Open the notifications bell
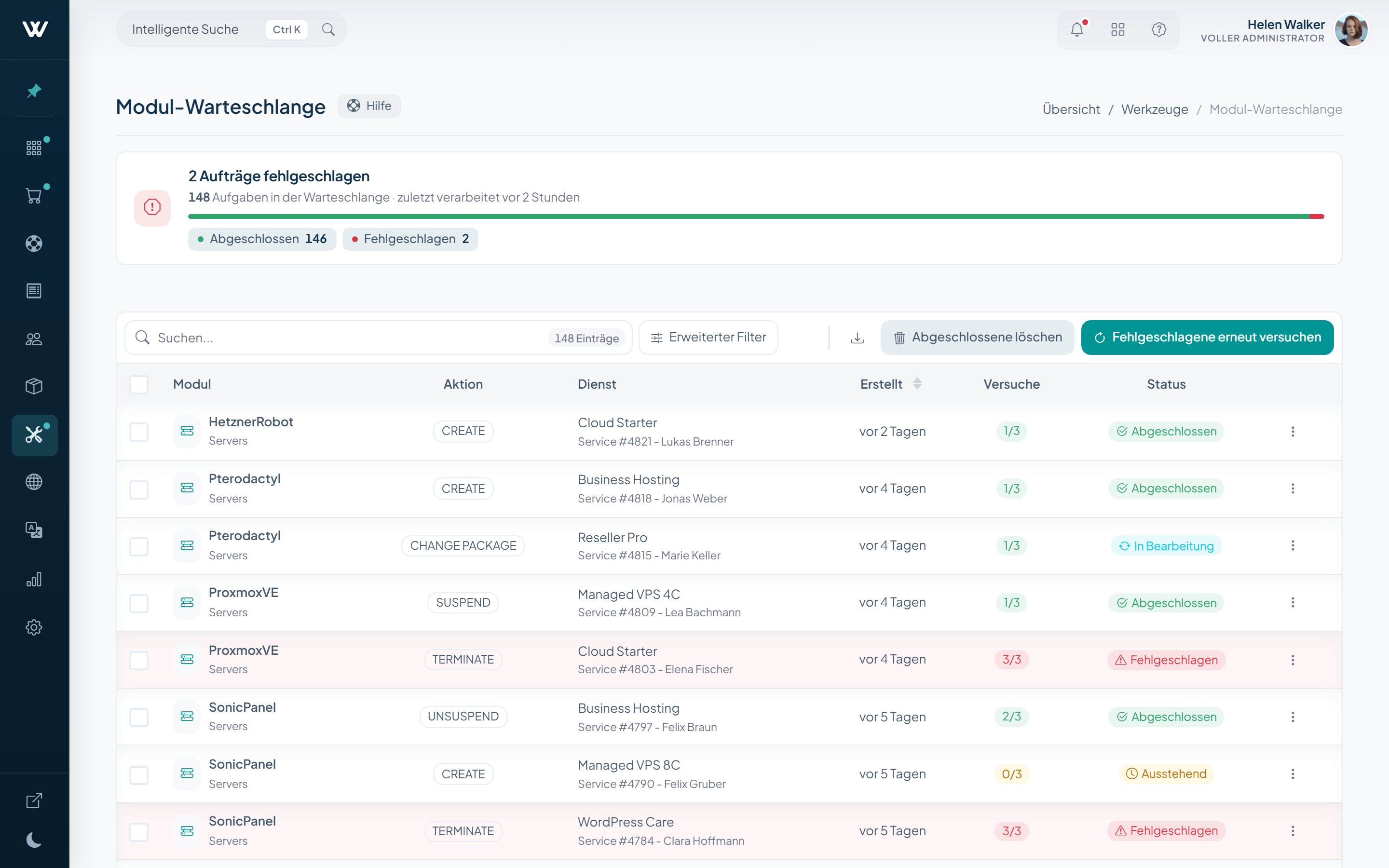Image resolution: width=1389 pixels, height=868 pixels. click(1077, 29)
